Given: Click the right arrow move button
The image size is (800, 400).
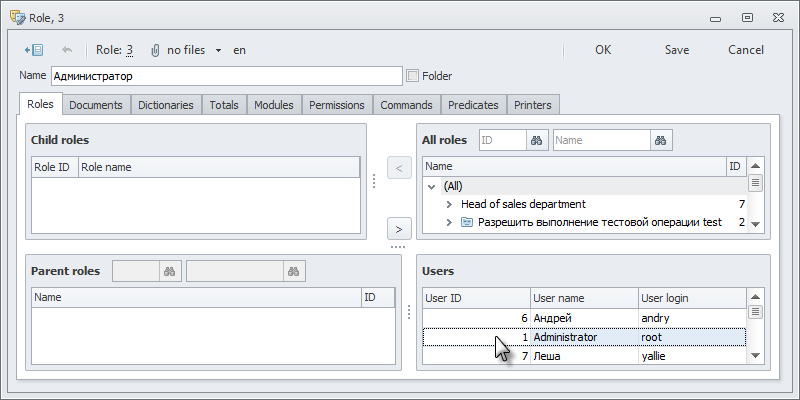Looking at the screenshot, I should tap(398, 226).
